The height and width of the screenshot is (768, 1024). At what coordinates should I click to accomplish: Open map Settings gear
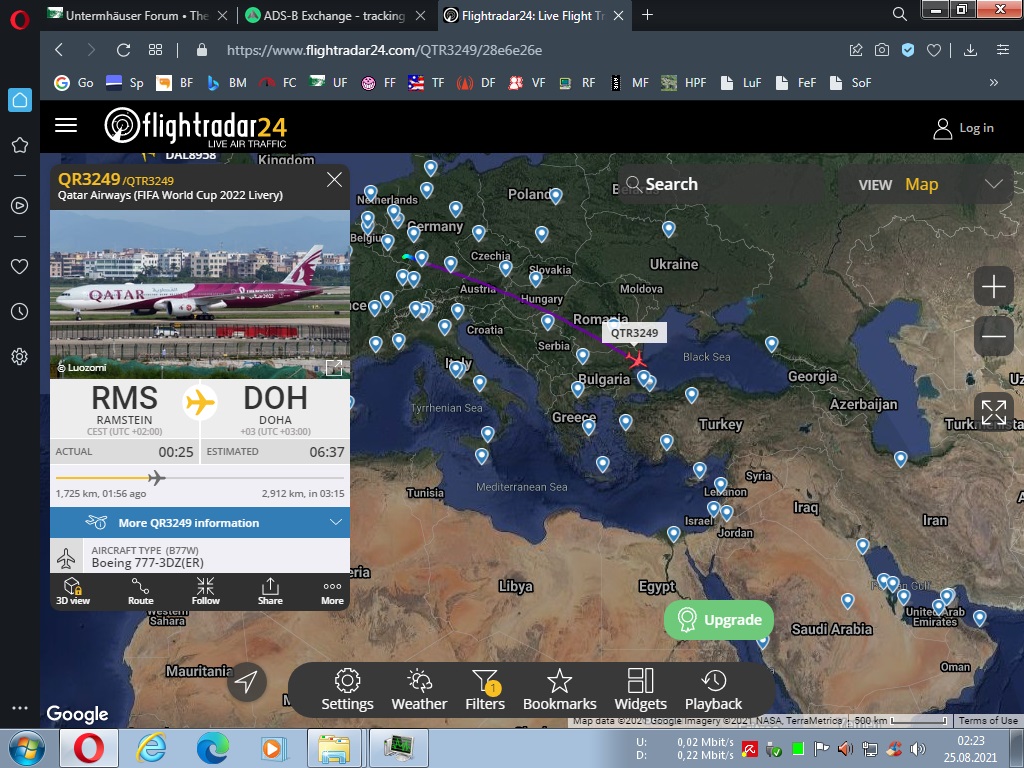347,691
